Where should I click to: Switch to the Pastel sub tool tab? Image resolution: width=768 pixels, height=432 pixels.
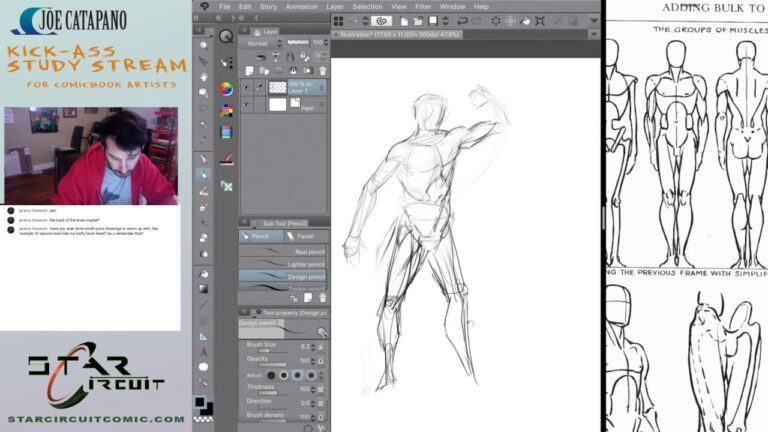point(300,236)
